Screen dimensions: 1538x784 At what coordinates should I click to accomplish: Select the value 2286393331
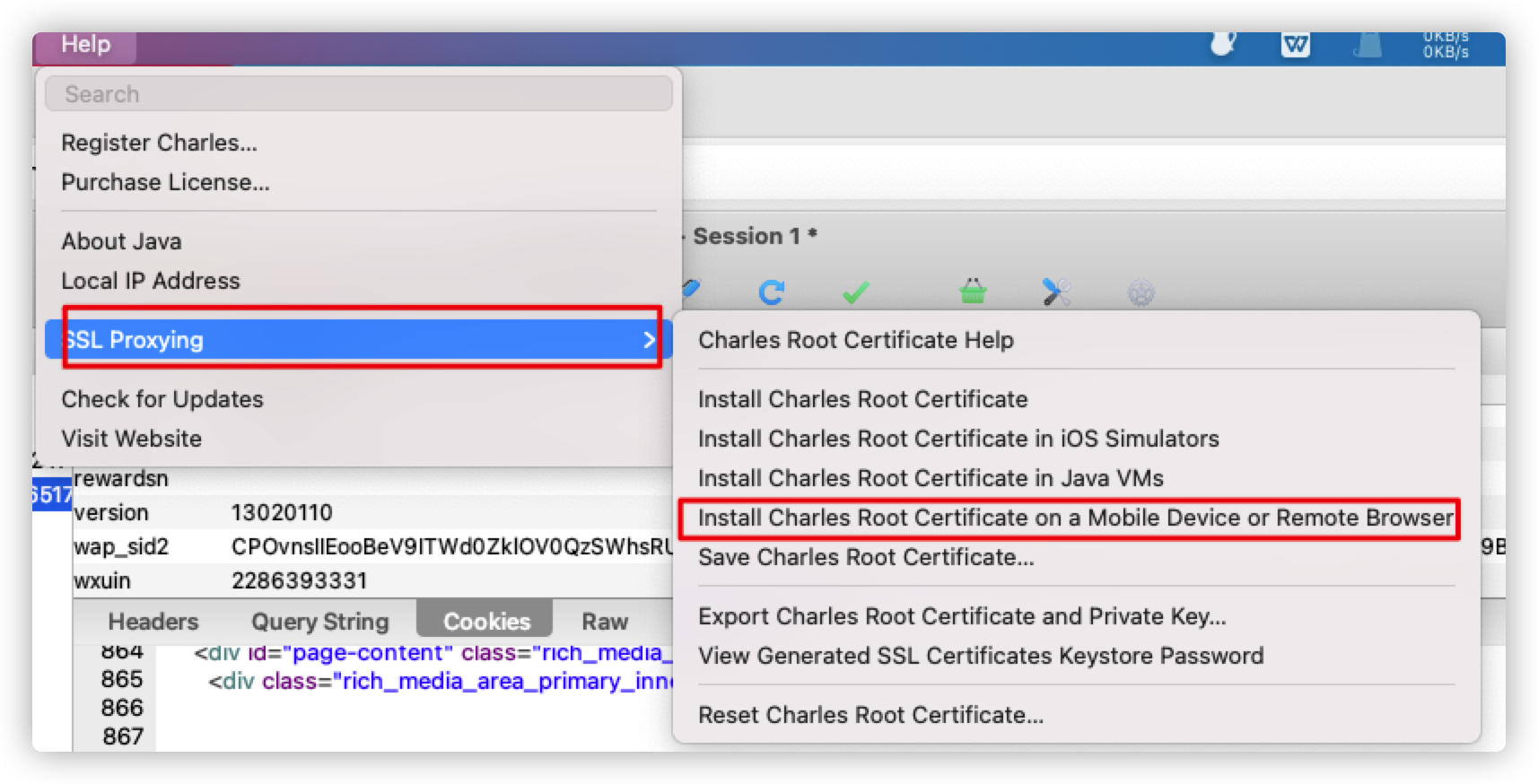tap(299, 581)
